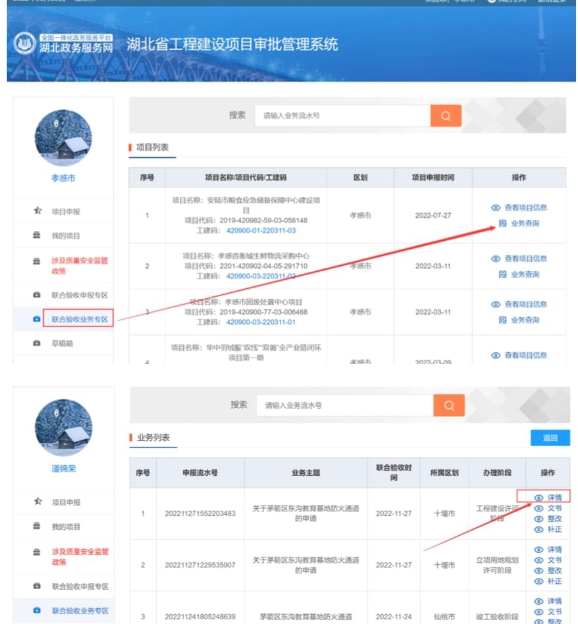Click star icon beside 项目申报 under 孝感市
Image resolution: width=578 pixels, height=624 pixels.
point(37,211)
